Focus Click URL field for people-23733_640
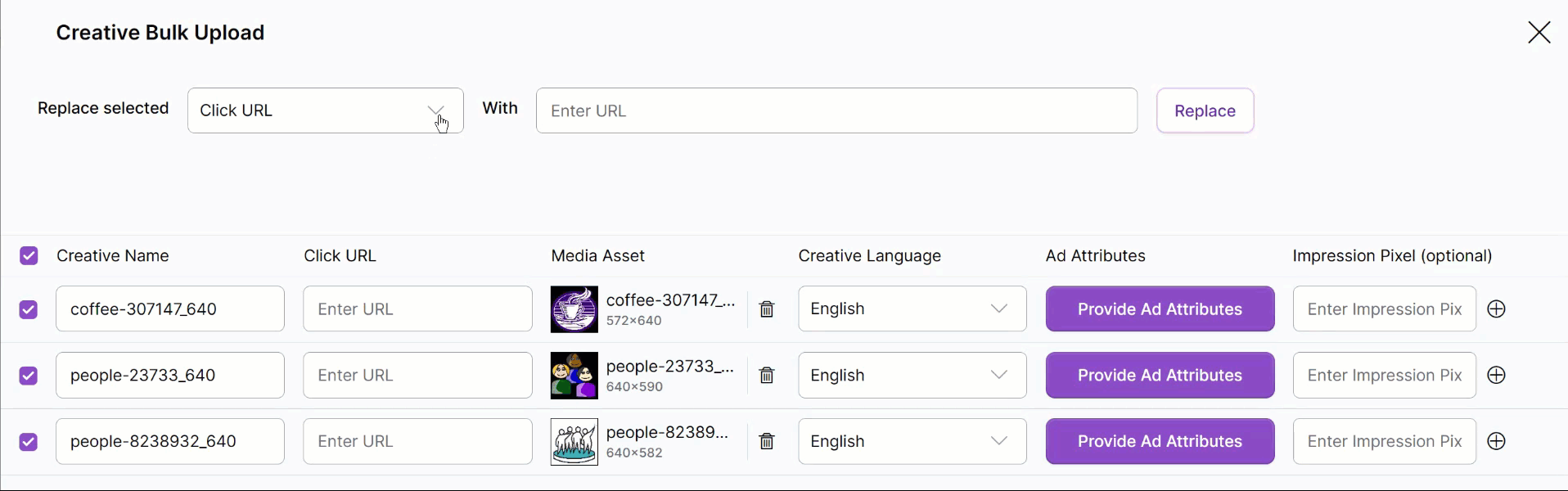The width and height of the screenshot is (1568, 491). [417, 376]
